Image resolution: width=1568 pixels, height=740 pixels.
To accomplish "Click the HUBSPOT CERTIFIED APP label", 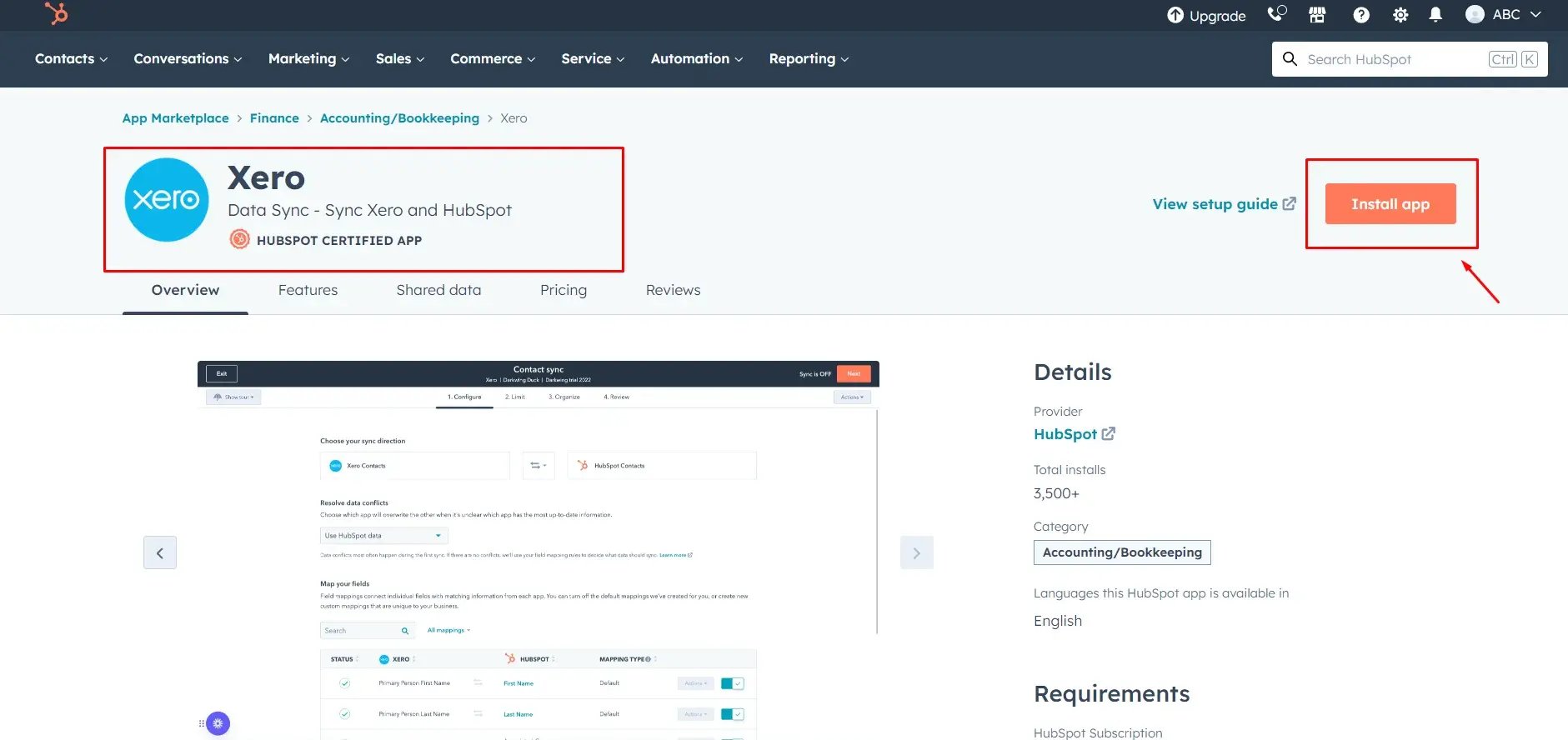I will pyautogui.click(x=339, y=240).
